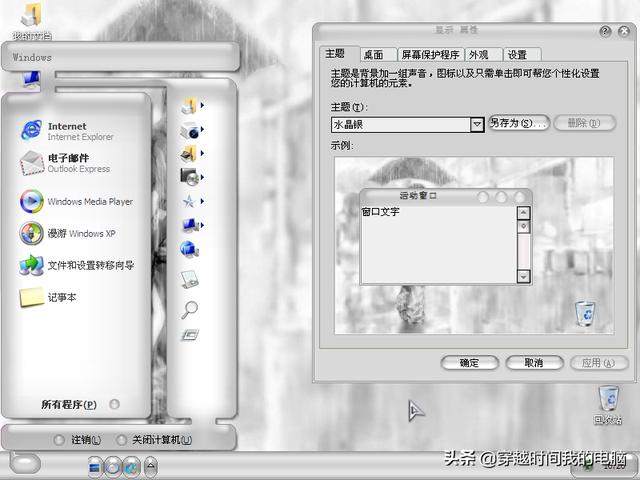This screenshot has width=640, height=480.
Task: Click the preview scrollbar down arrow
Action: pos(523,276)
